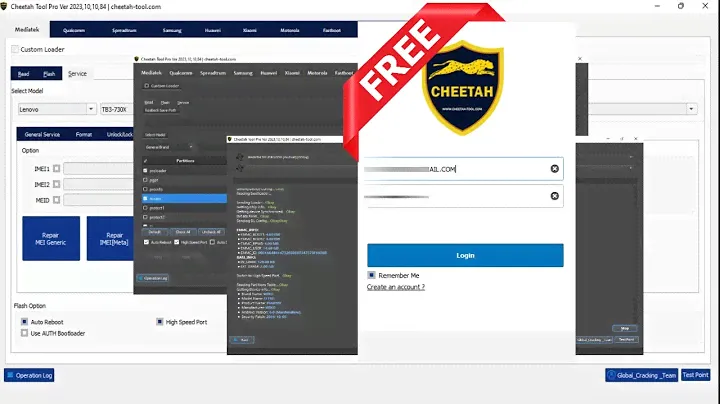Viewport: 720px width, 404px height.
Task: Expand the dropdown arrow at far right
Action: coord(691,109)
